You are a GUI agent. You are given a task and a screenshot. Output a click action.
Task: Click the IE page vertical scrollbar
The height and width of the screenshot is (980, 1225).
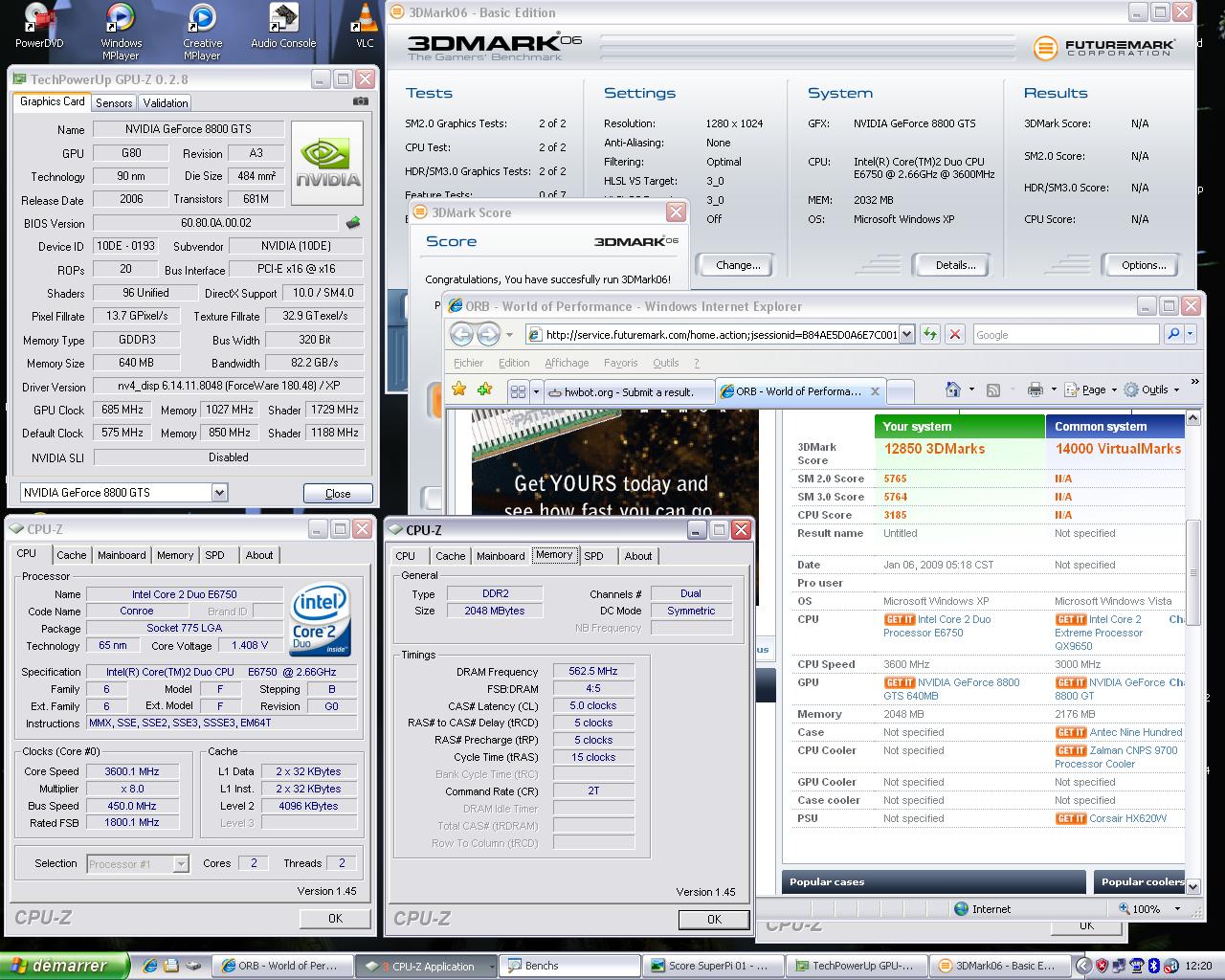click(1192, 652)
